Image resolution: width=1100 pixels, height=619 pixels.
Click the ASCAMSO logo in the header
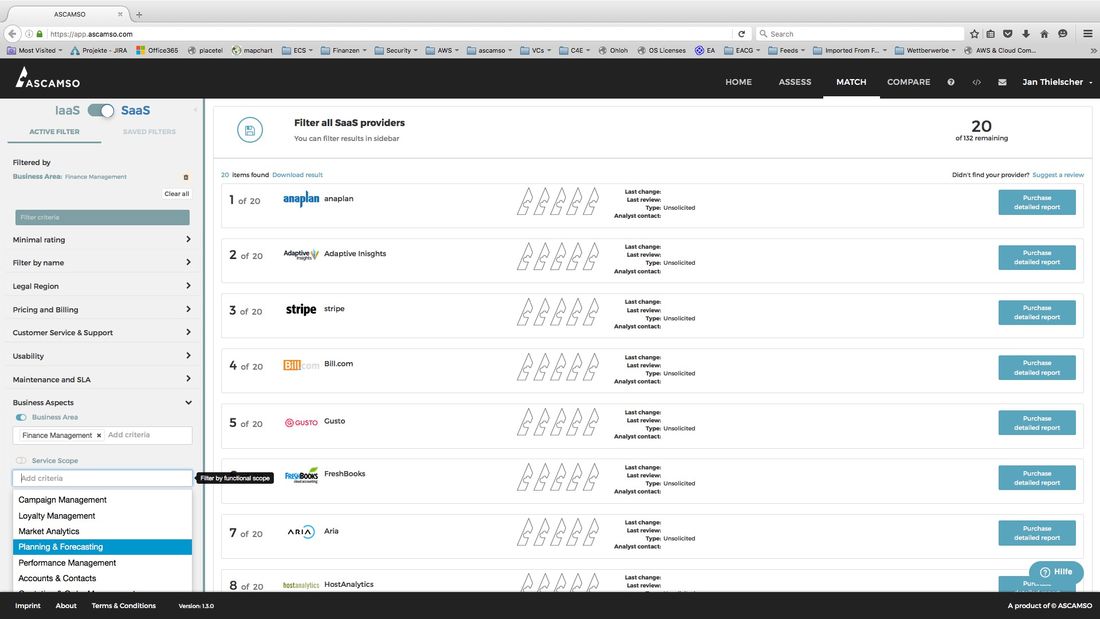point(48,78)
